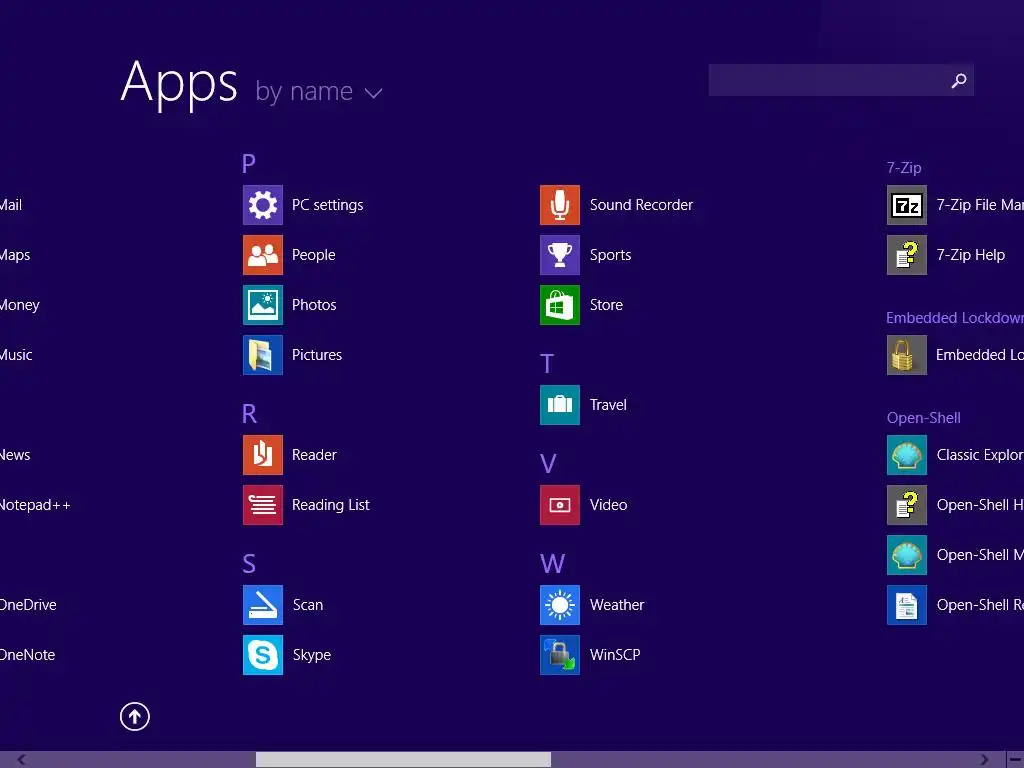Open the Mail app label
Image resolution: width=1024 pixels, height=768 pixels.
[x=10, y=205]
